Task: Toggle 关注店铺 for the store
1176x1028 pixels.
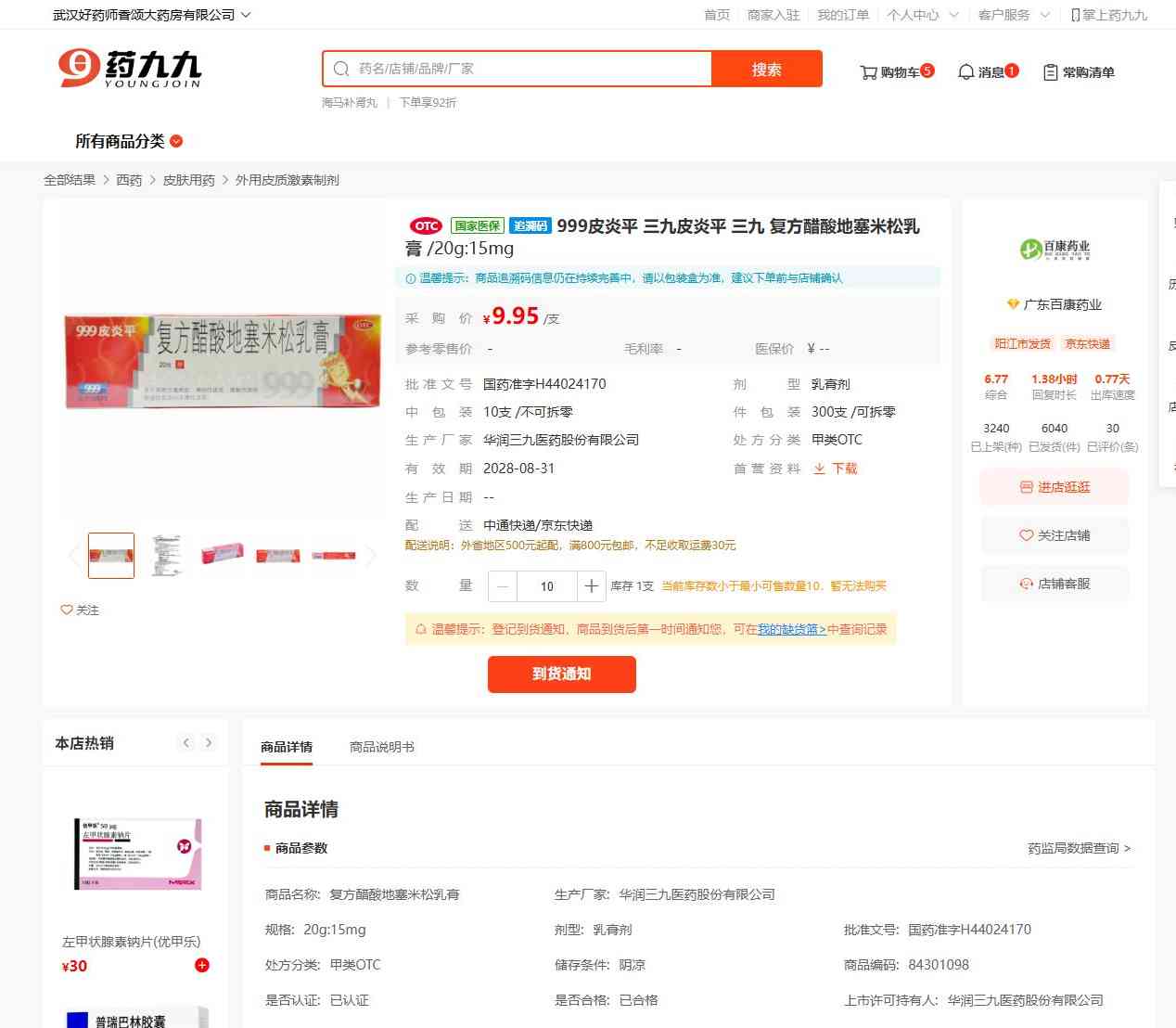Action: tap(1055, 535)
